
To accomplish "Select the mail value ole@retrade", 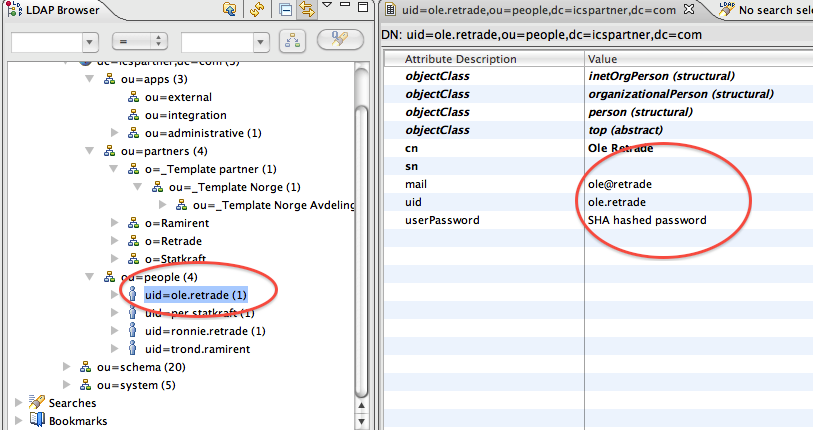I will pyautogui.click(x=620, y=184).
